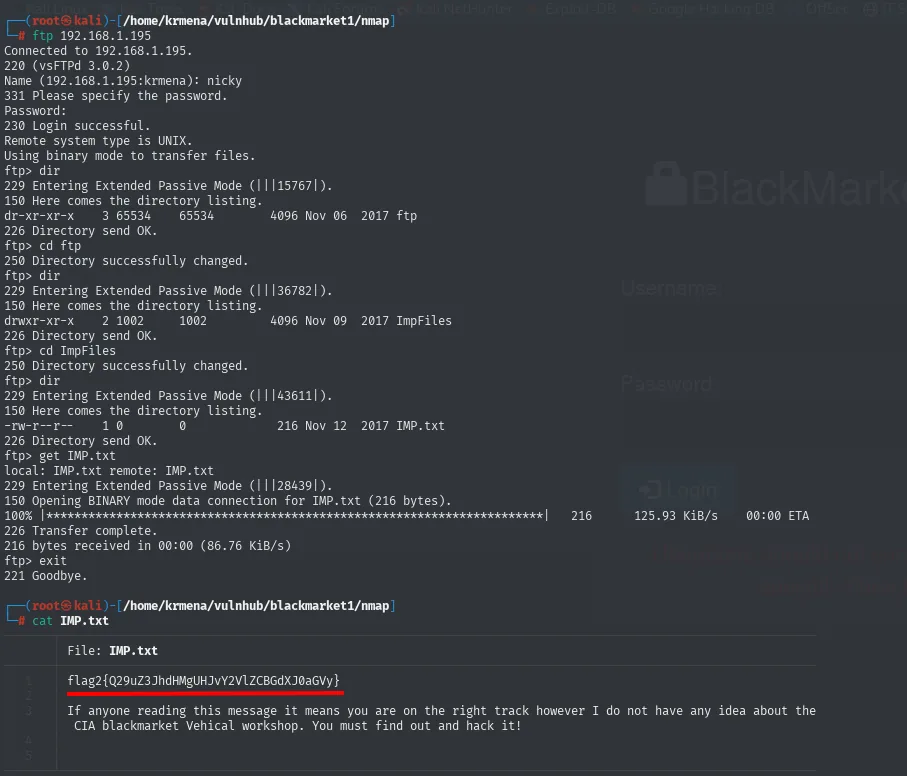The width and height of the screenshot is (907, 776).
Task: Select 'Remote system type is UNIX.' line
Action: (98, 141)
